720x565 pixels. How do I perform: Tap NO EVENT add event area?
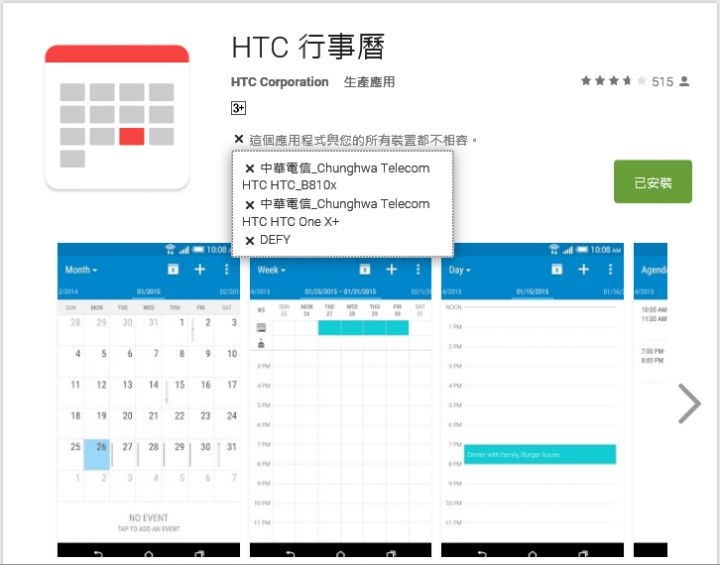pos(148,523)
